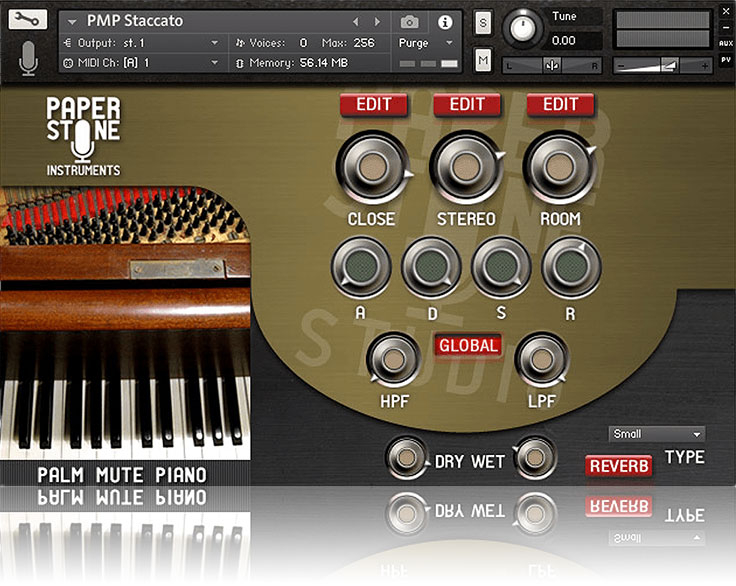Click the PV button in header
The width and height of the screenshot is (736, 586).
[x=726, y=59]
